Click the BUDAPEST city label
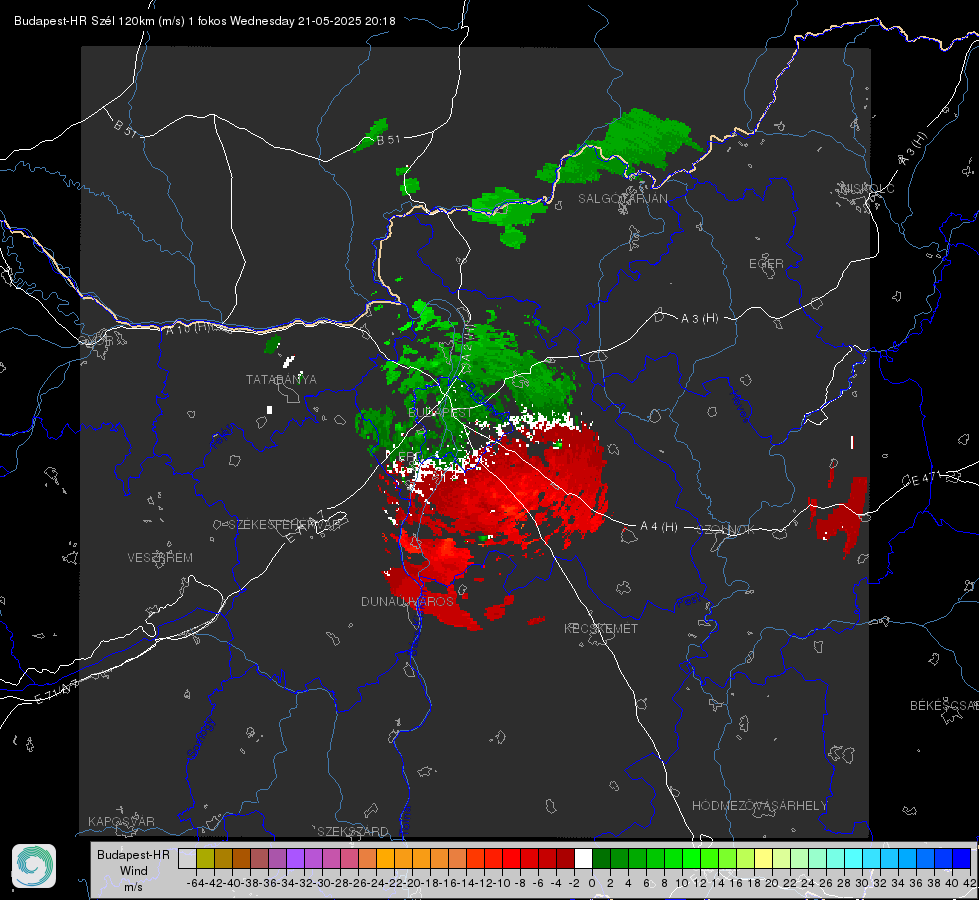 (441, 413)
